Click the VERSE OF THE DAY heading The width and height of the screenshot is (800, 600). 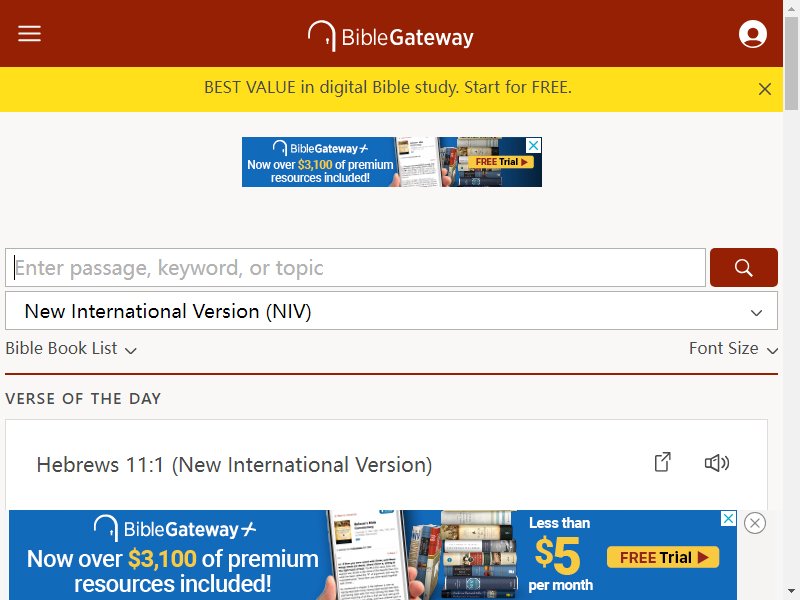pos(83,398)
